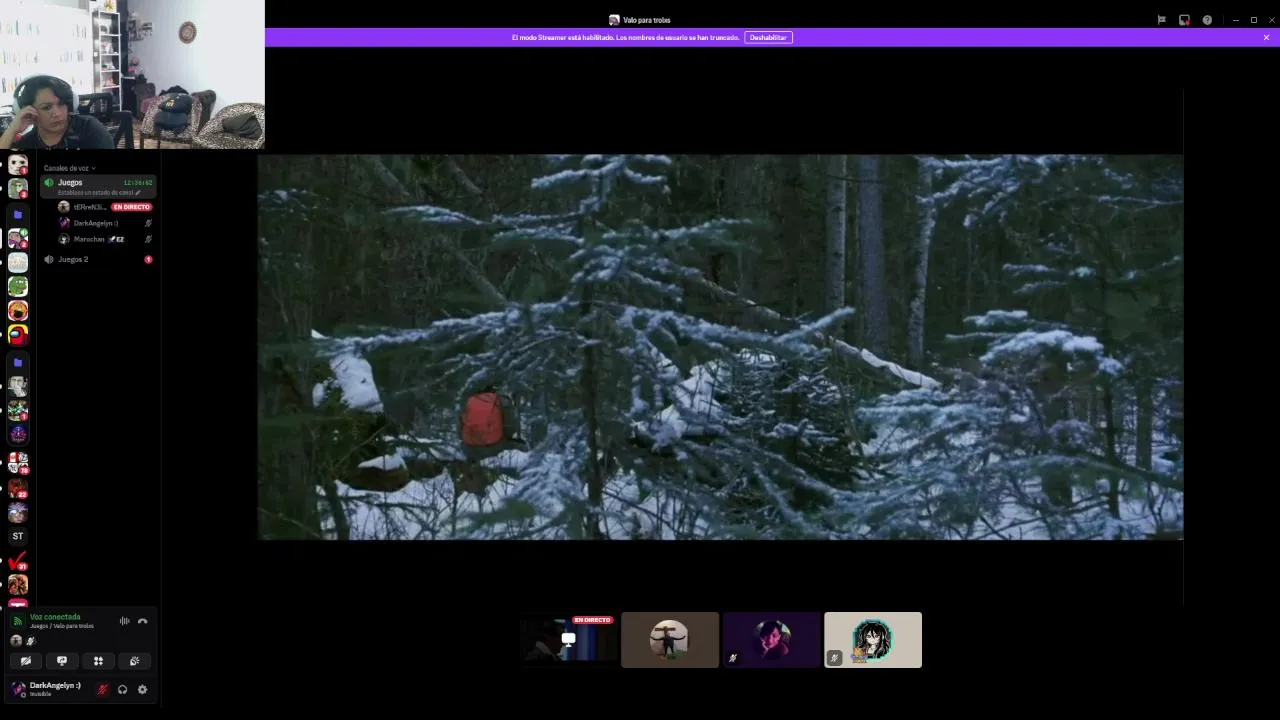
Task: Open the Pepe frog server icon
Action: click(18, 286)
